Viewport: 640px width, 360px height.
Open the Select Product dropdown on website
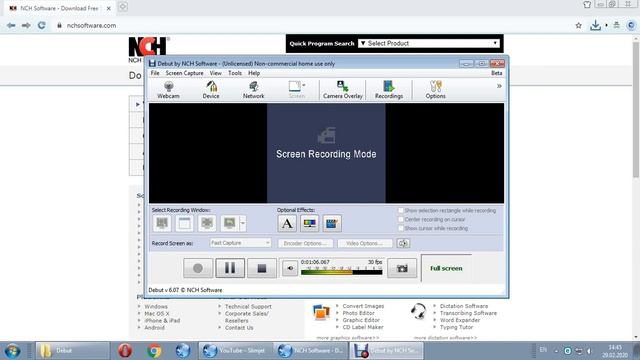point(429,43)
